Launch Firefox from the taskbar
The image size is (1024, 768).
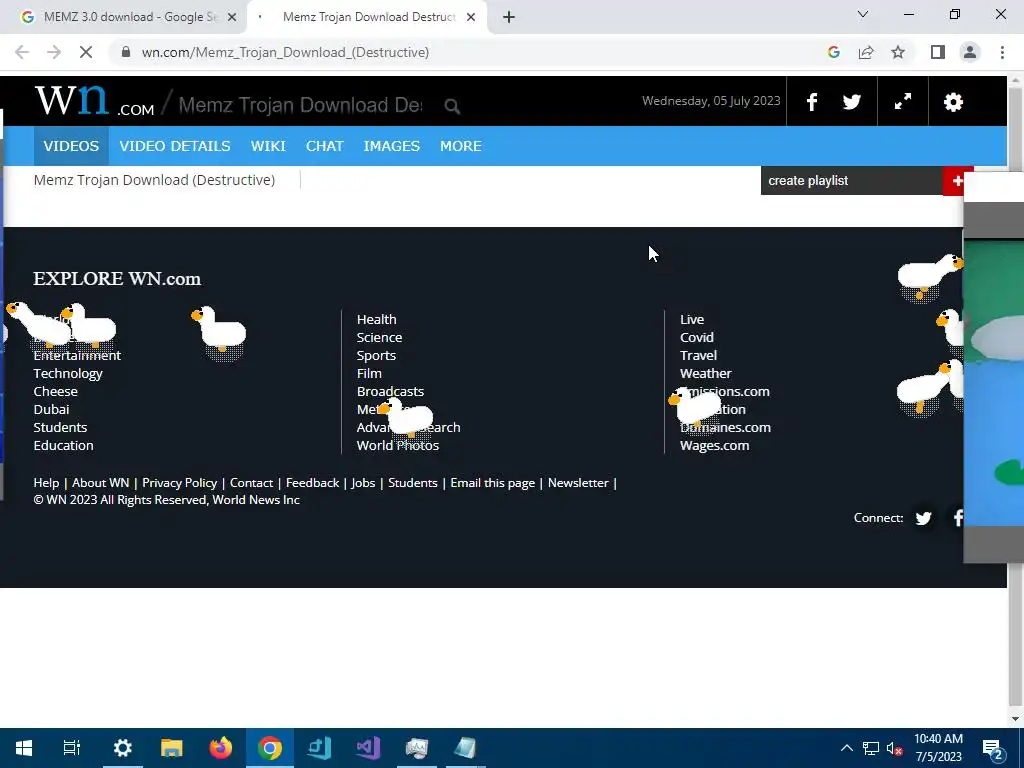coord(221,748)
